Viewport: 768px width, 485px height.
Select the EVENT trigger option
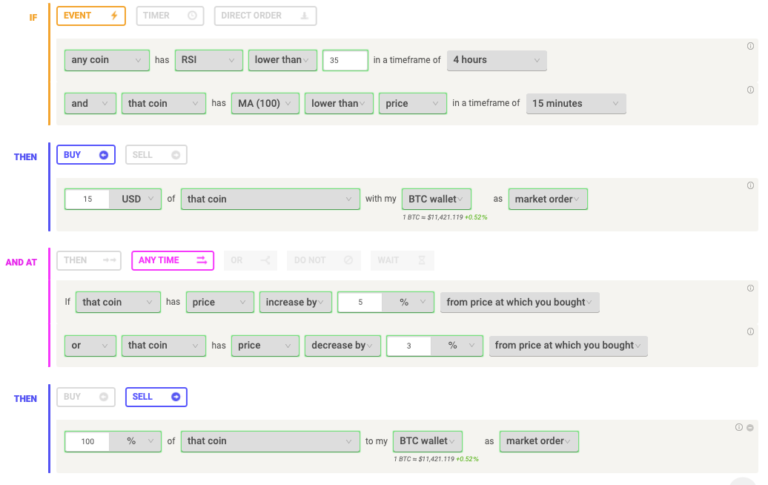[91, 16]
